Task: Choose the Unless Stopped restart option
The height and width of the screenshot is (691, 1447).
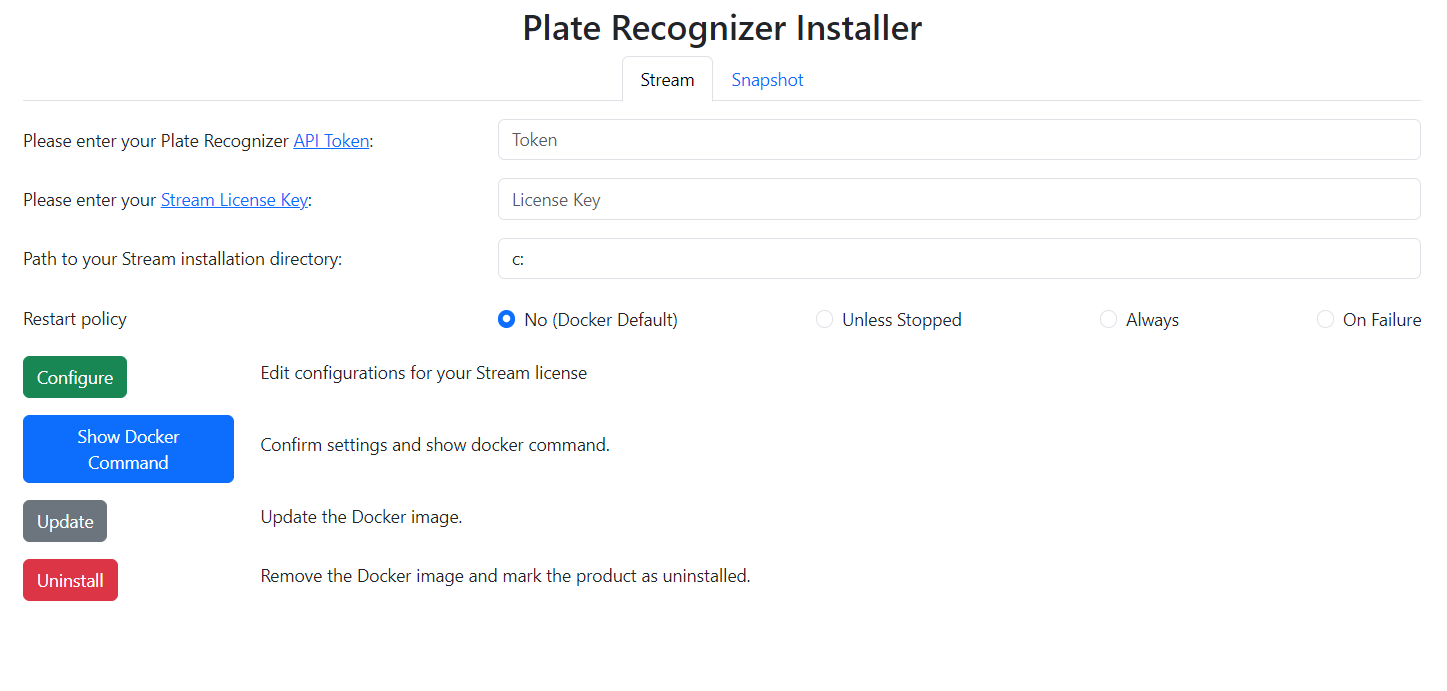Action: point(825,320)
